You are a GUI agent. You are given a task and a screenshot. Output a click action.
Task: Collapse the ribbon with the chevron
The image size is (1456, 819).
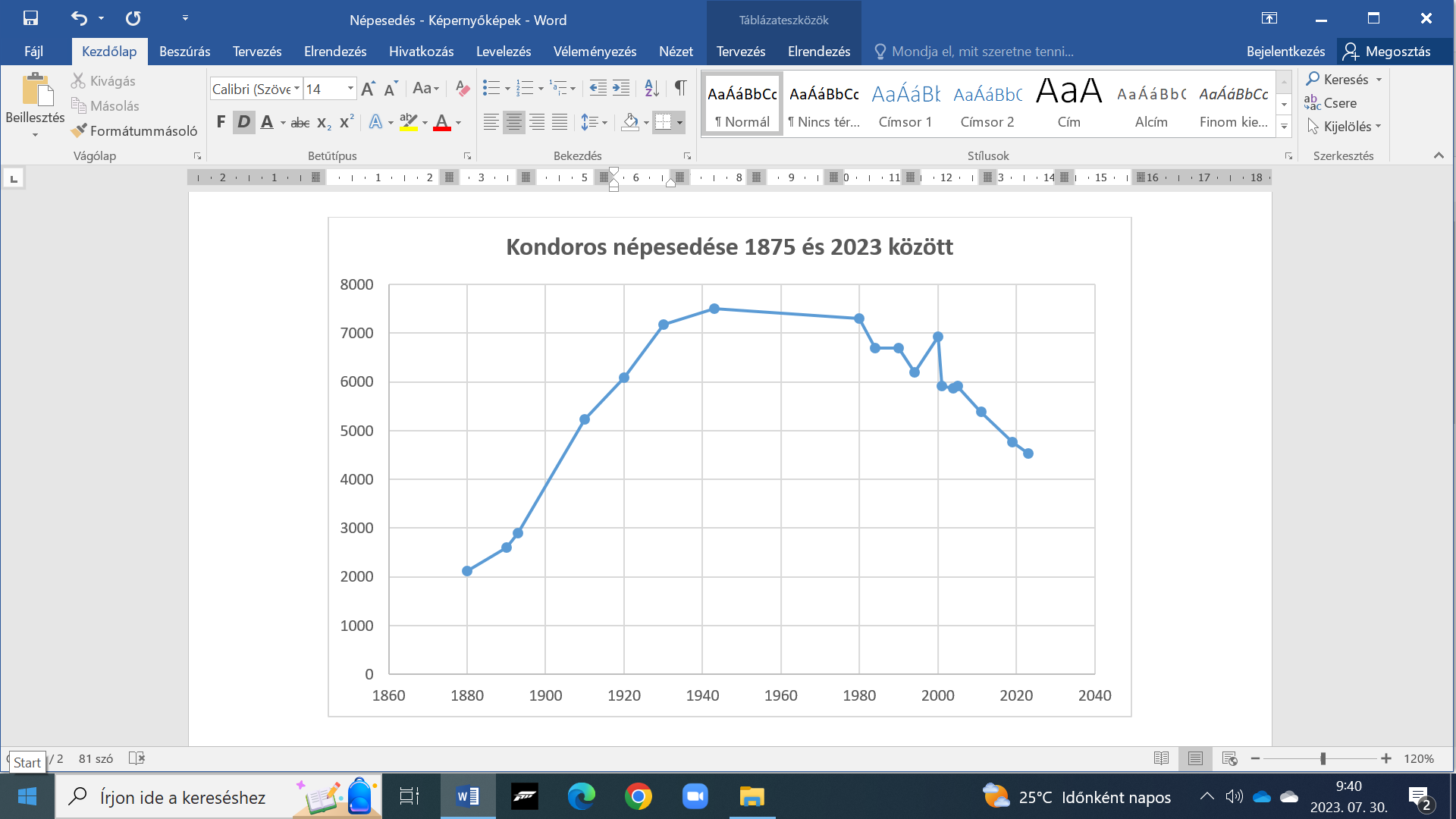(1439, 155)
